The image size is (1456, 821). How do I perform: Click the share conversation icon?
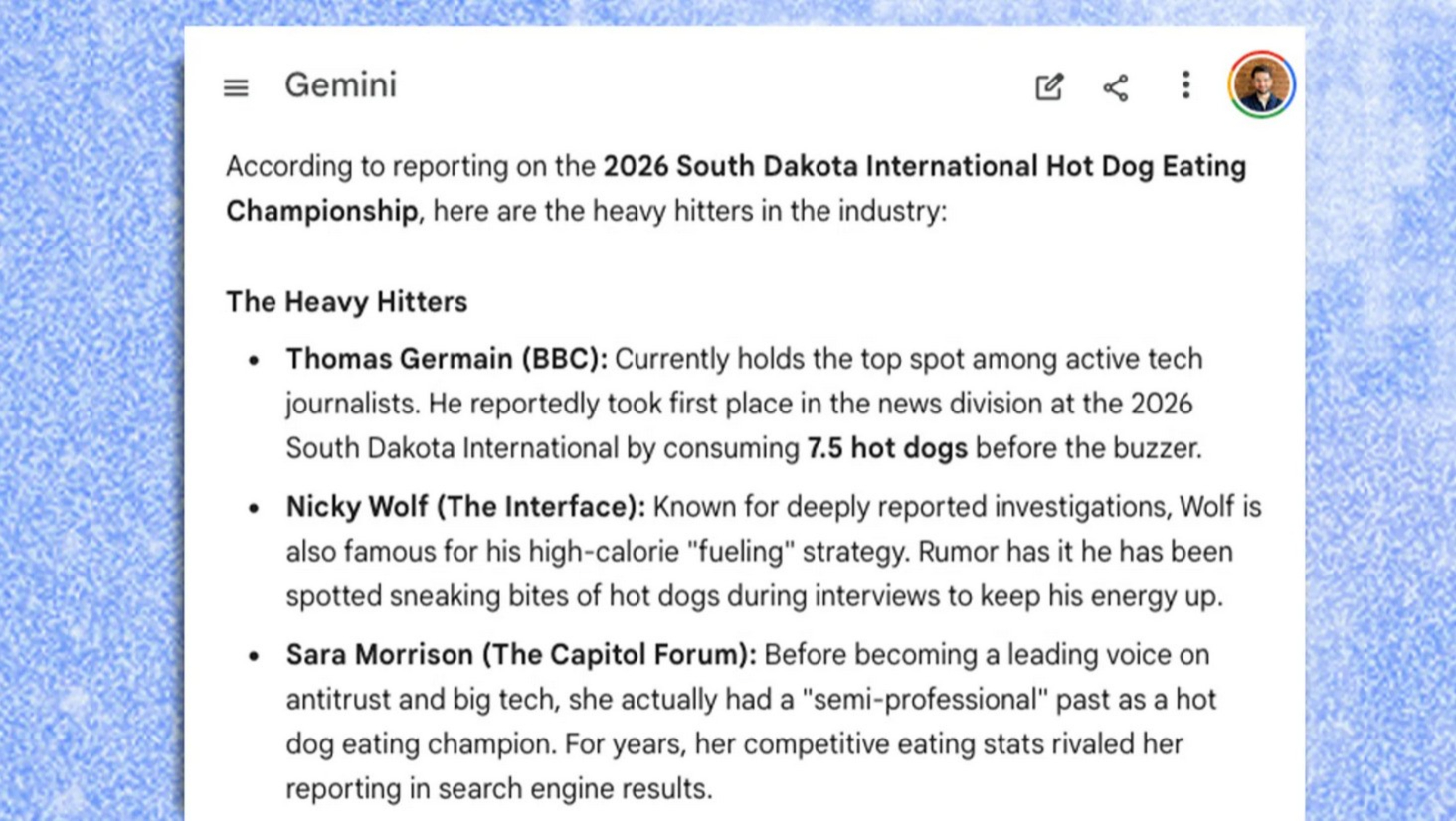[x=1116, y=87]
